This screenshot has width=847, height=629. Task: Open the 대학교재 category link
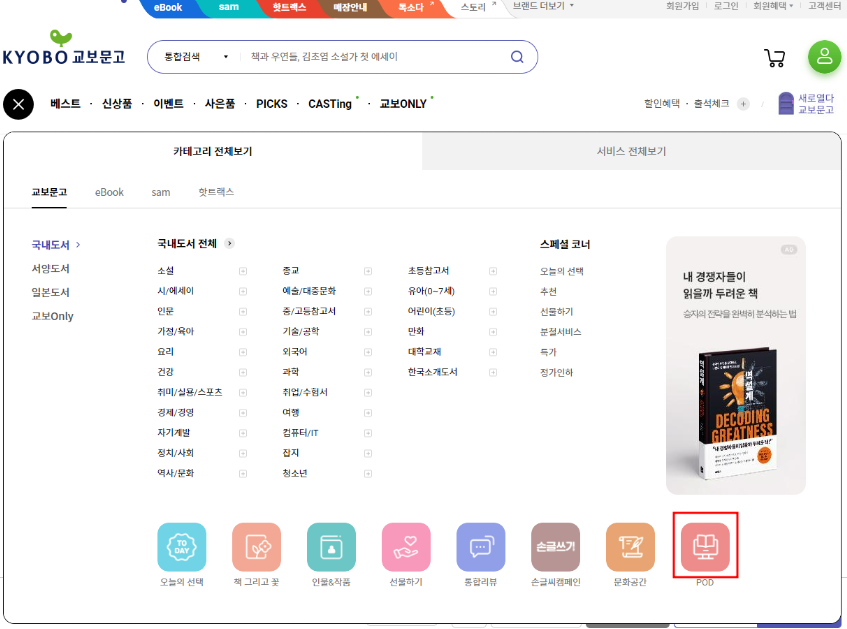click(424, 352)
